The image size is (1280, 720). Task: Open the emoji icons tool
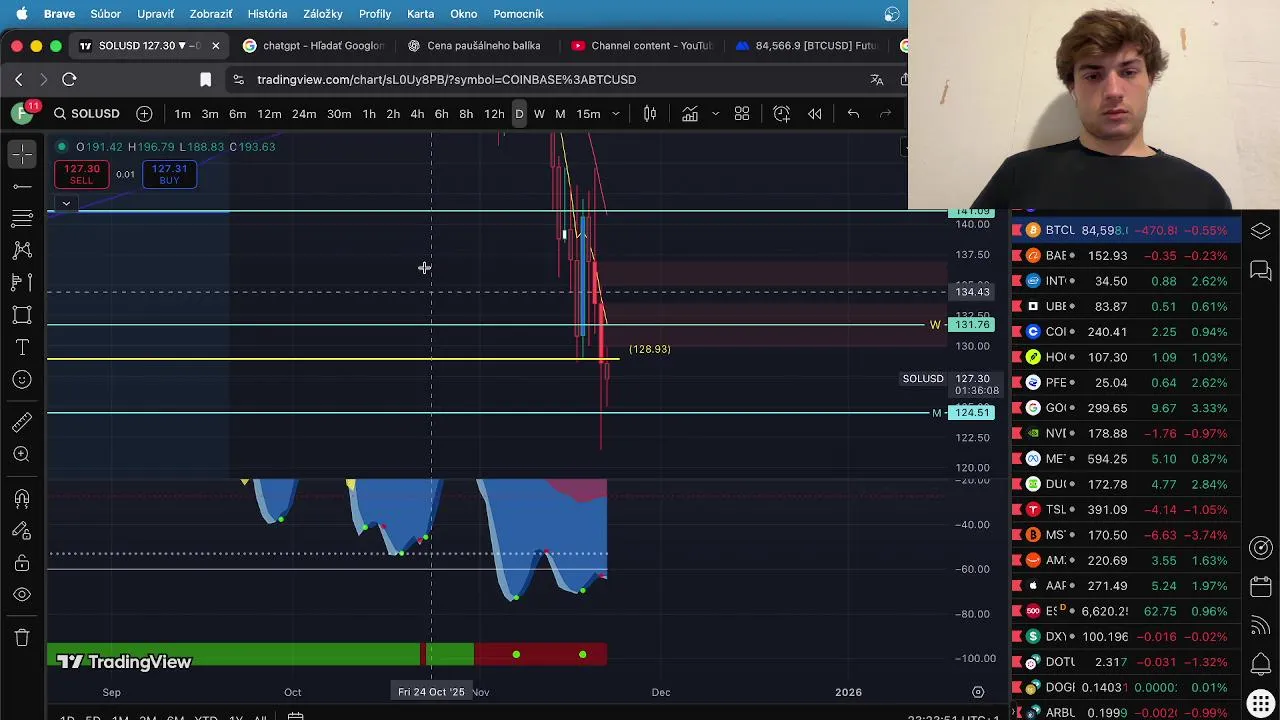22,379
